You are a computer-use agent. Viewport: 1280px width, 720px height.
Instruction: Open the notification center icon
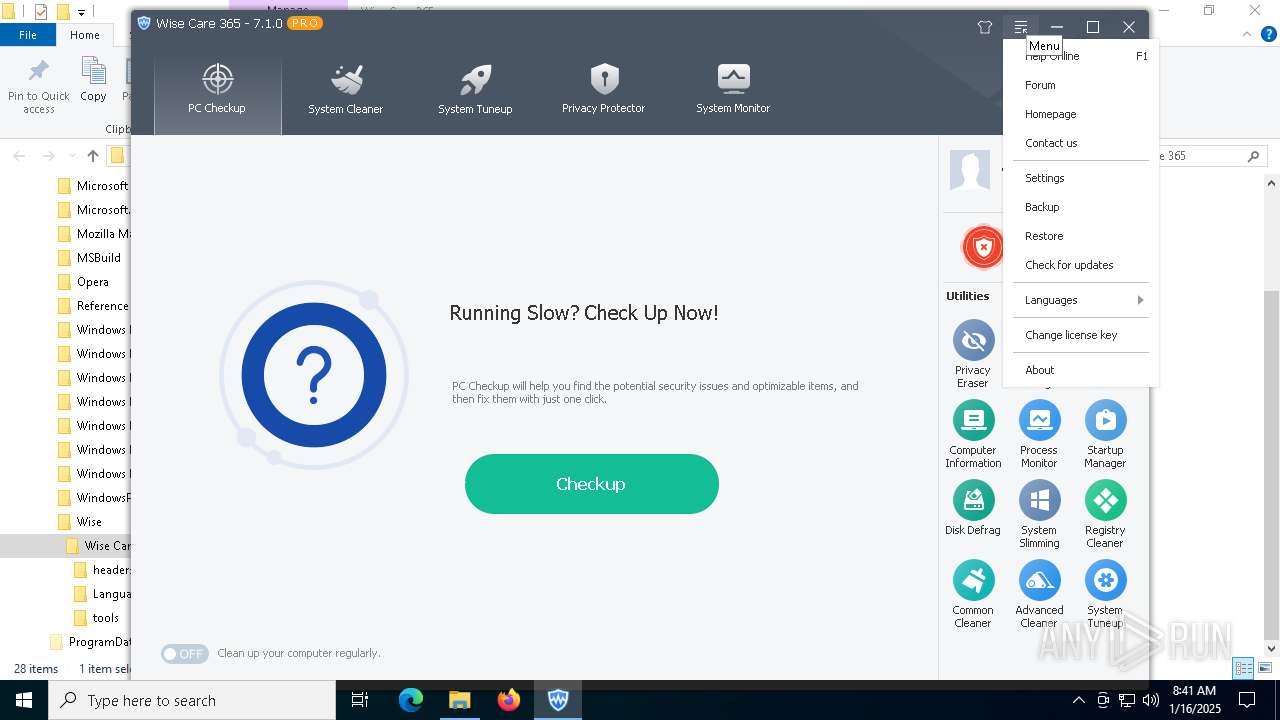tap(1247, 700)
